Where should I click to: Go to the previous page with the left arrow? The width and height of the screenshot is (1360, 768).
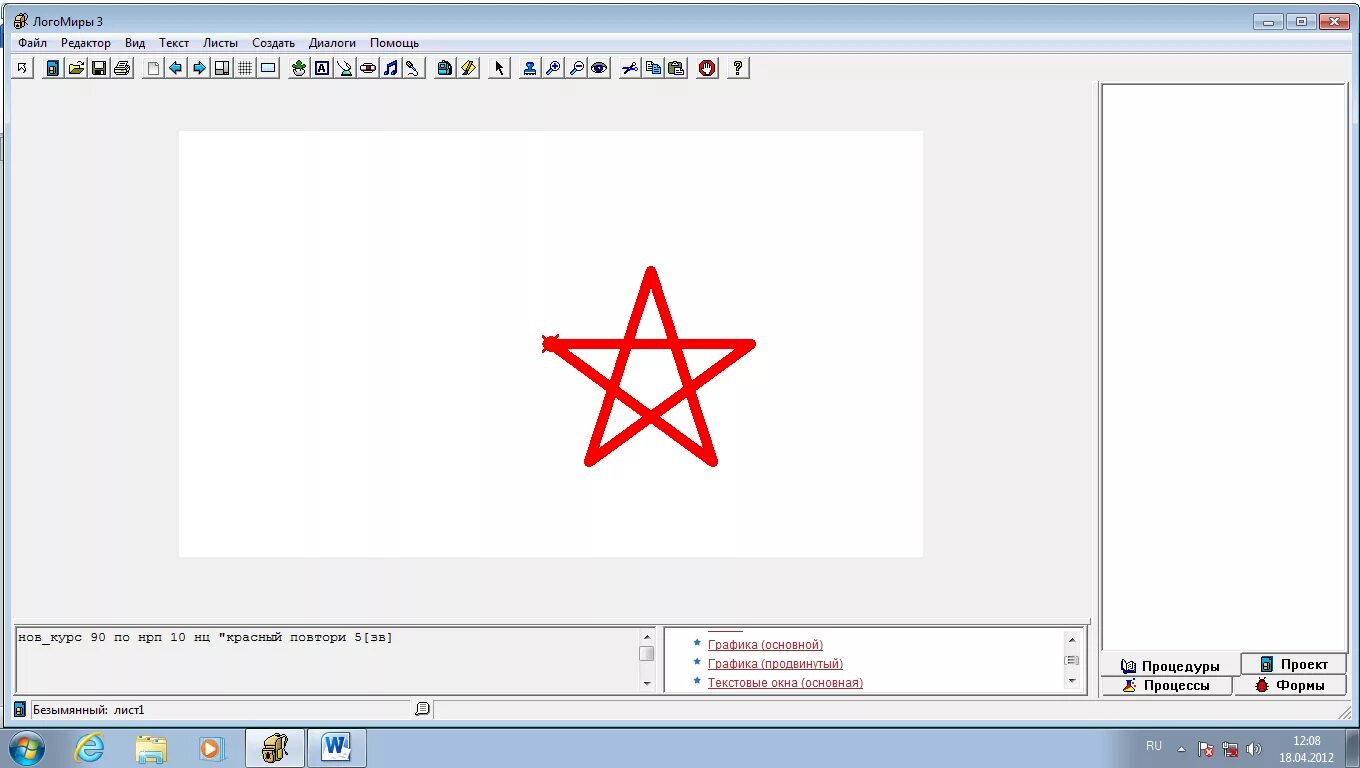[176, 68]
